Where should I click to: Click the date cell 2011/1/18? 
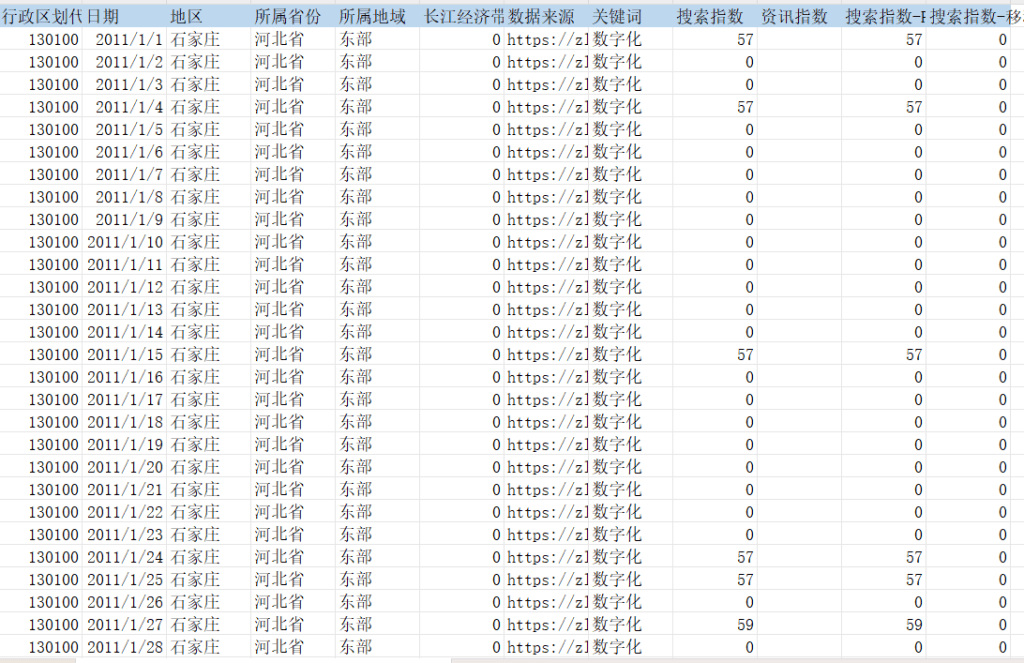tap(125, 423)
